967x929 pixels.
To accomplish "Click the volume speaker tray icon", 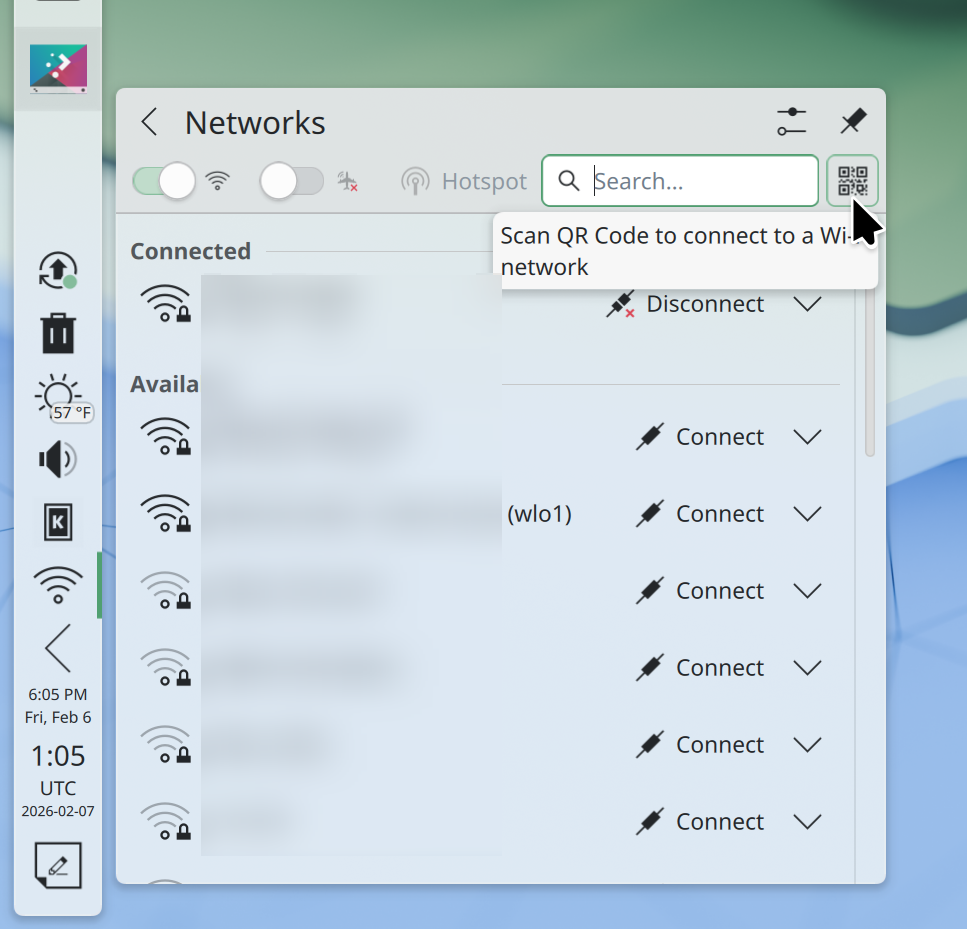I will 57,459.
